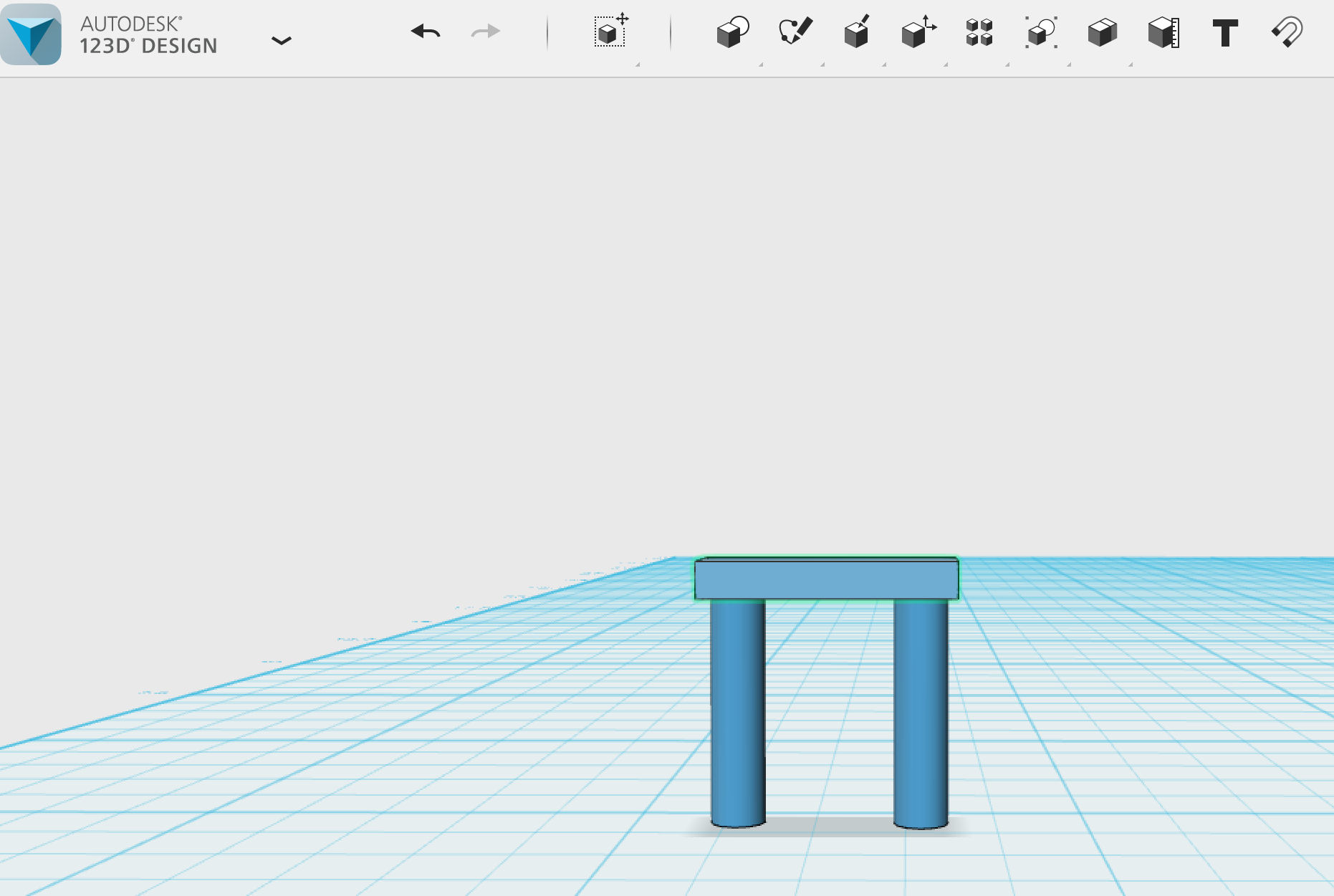Viewport: 1334px width, 896px height.
Task: Redo the last undone action
Action: [485, 32]
